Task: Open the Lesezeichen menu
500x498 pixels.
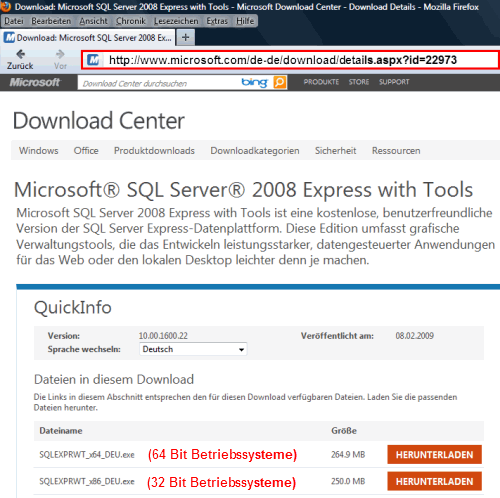Action: click(176, 21)
